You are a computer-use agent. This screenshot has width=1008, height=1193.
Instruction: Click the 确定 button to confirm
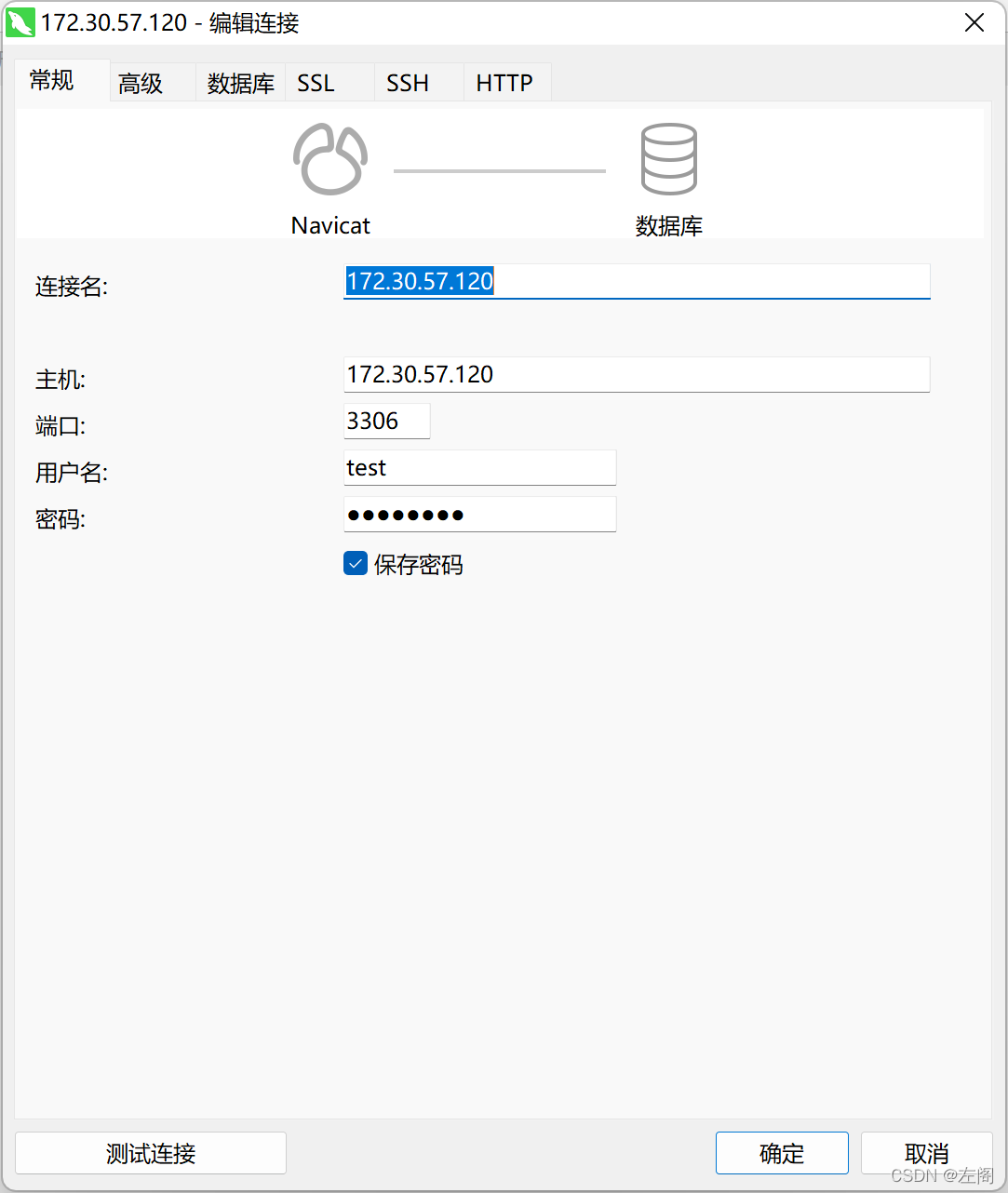pos(781,1153)
